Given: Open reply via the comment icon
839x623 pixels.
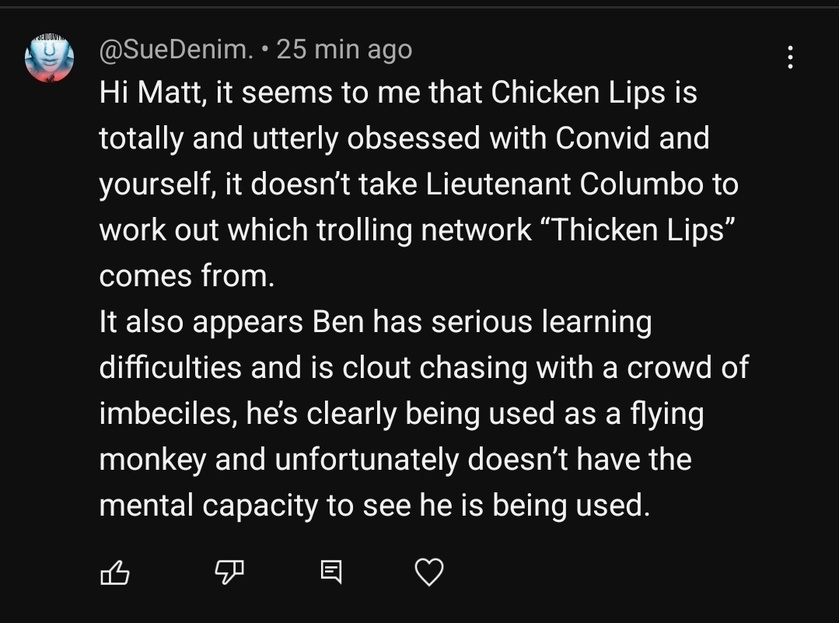Looking at the screenshot, I should click(x=329, y=572).
